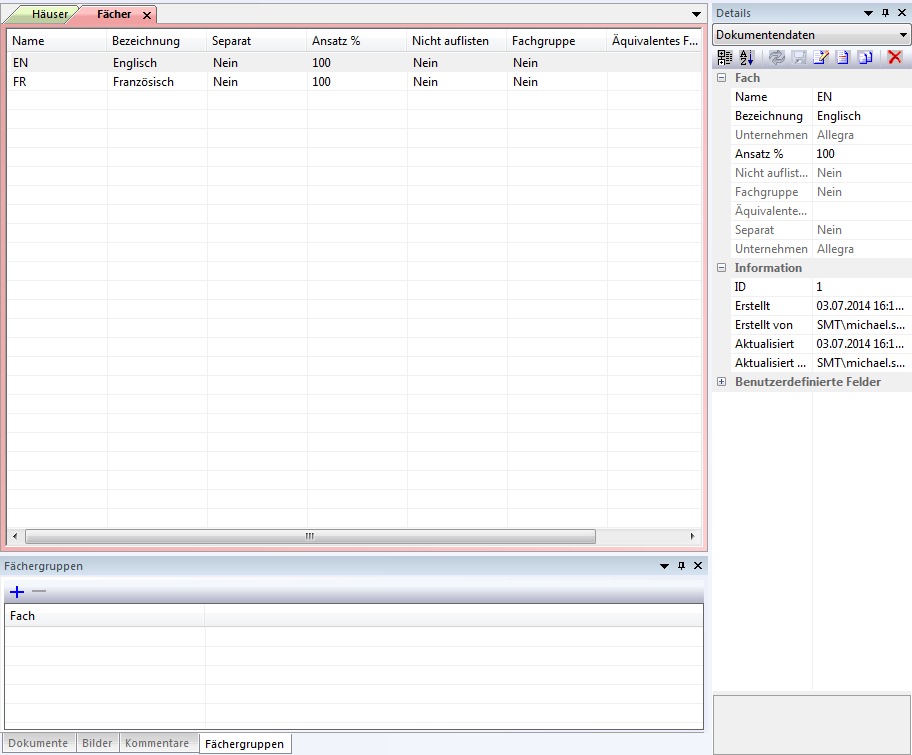Screen dimensions: 912x755
Task: Switch to the Häuser tab
Action: click(x=49, y=15)
